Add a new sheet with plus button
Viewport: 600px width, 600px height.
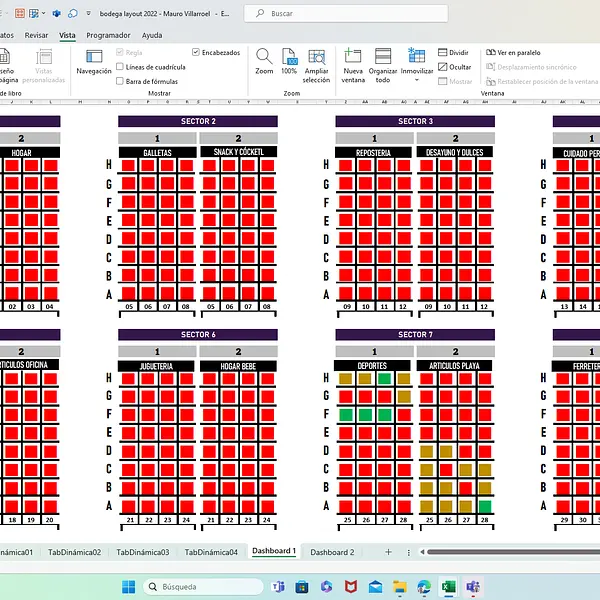click(x=388, y=552)
